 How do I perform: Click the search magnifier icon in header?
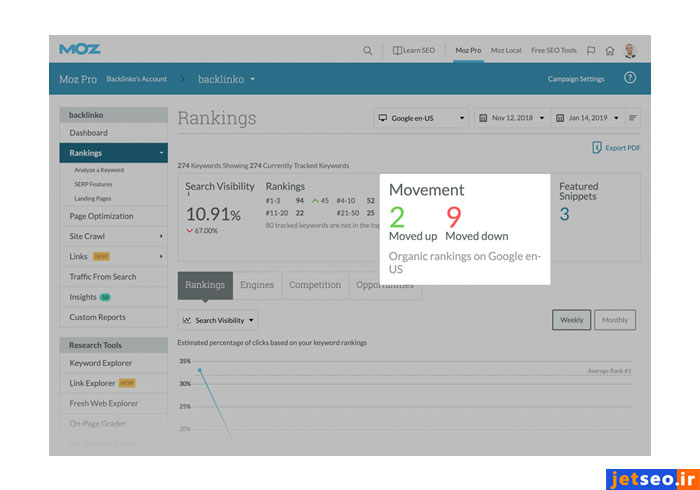(368, 50)
